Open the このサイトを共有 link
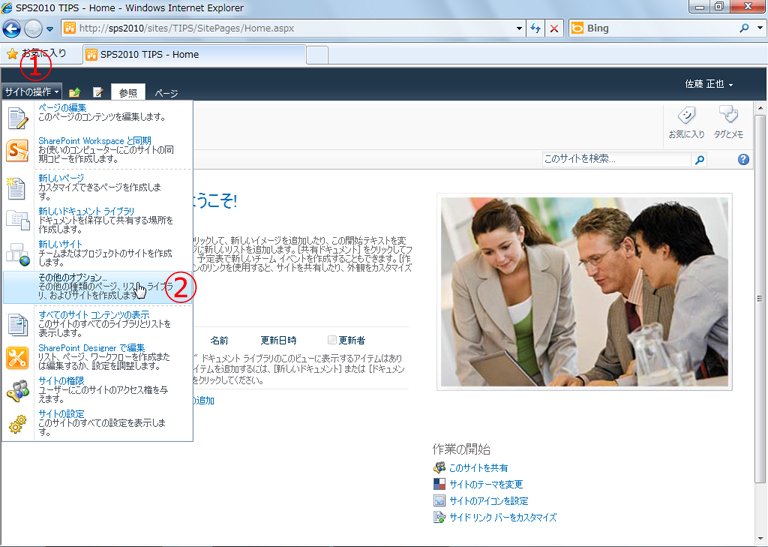 479,468
